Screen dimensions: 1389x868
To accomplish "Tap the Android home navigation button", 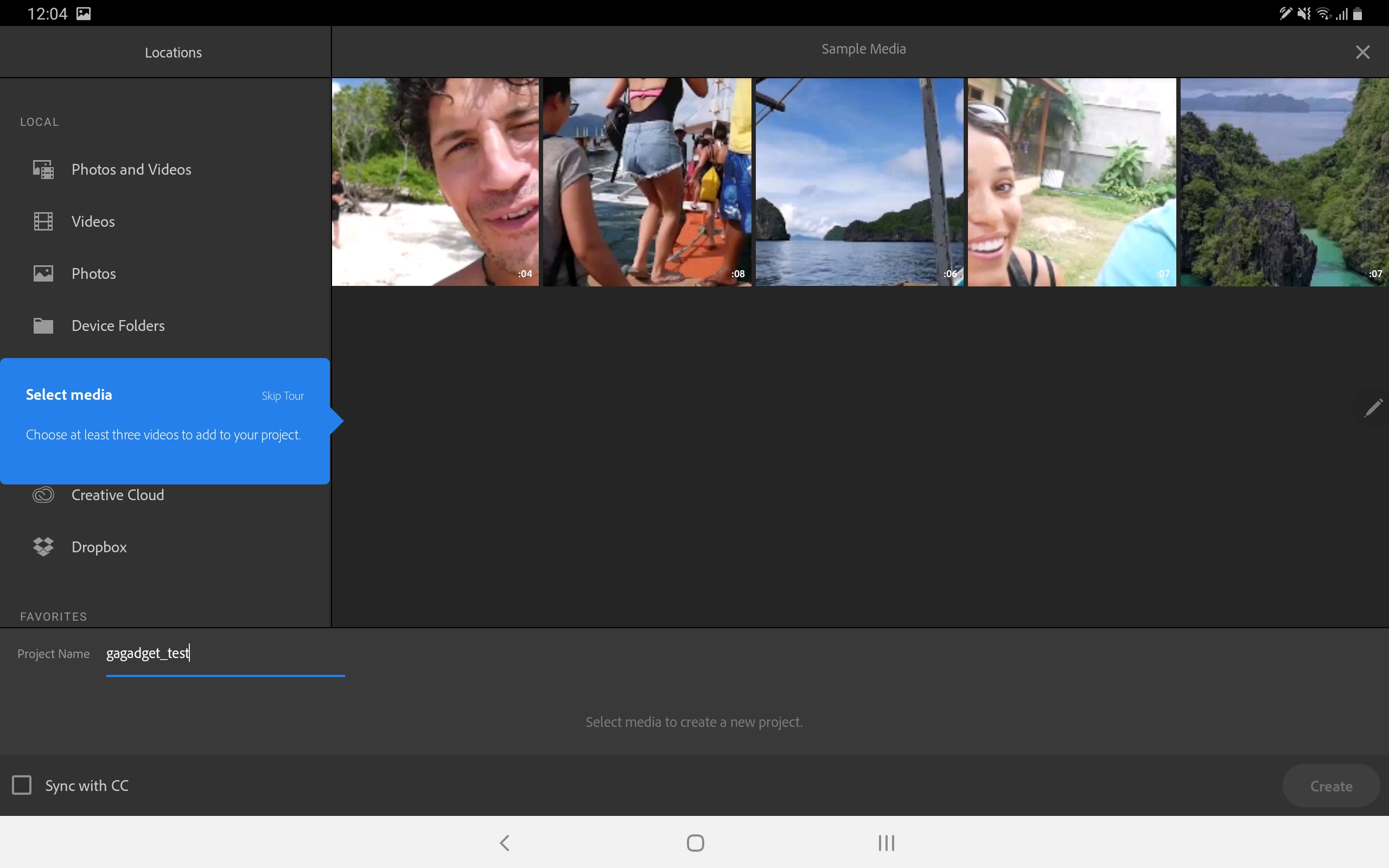I will 695,843.
